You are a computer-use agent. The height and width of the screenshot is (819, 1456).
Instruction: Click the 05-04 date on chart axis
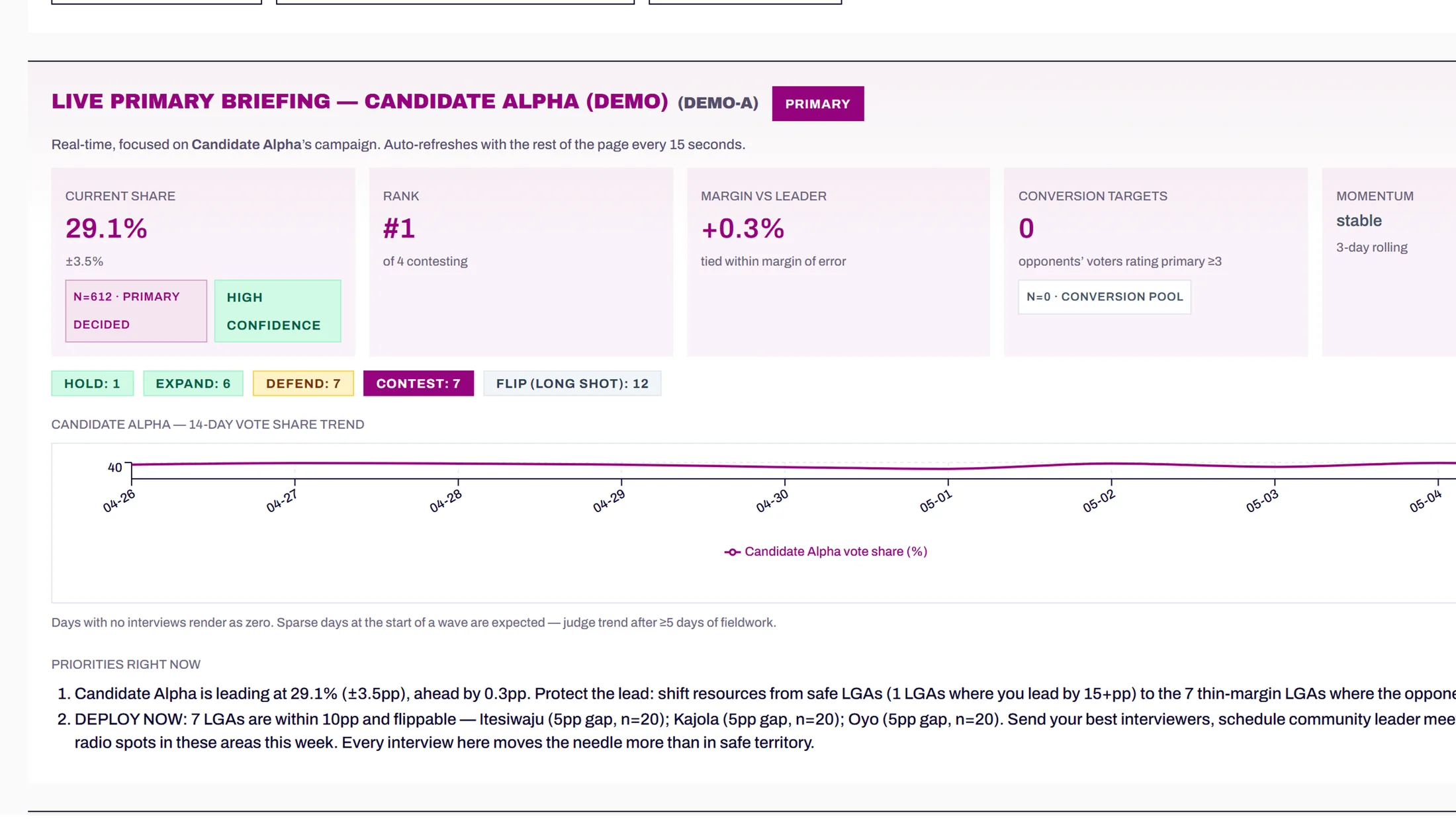click(x=1426, y=501)
